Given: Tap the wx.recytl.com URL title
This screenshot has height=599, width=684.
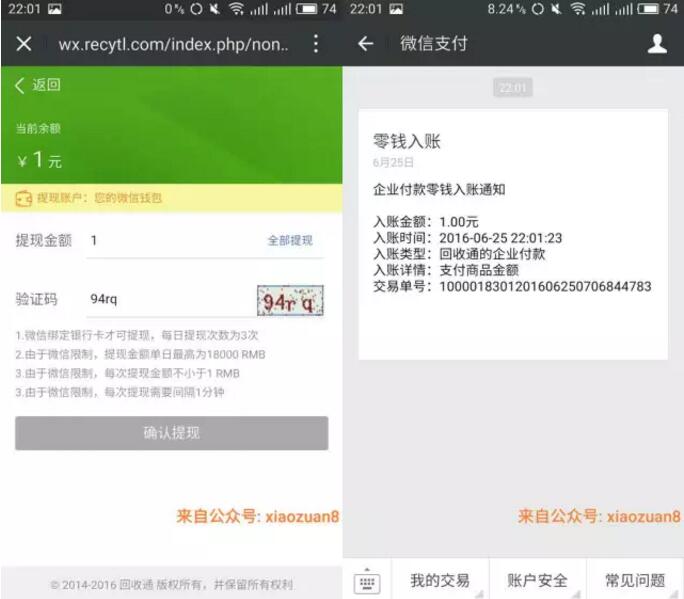Looking at the screenshot, I should click(x=173, y=44).
